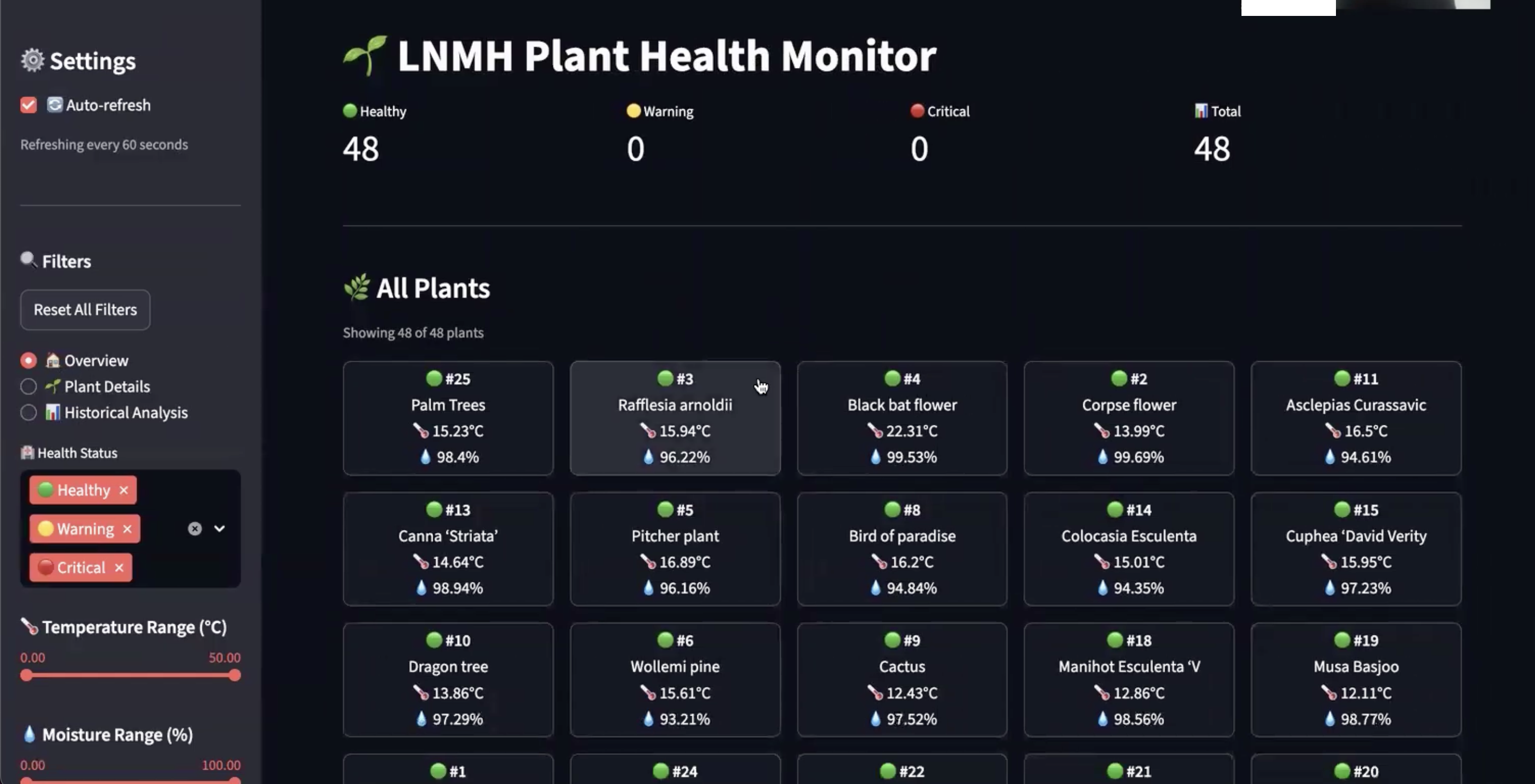1535x784 pixels.
Task: Click the Temperature Range maximum slider handle
Action: pos(235,675)
